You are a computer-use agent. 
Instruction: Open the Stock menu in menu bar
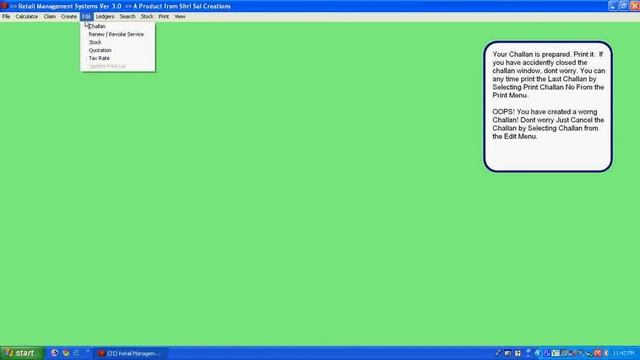pyautogui.click(x=147, y=17)
